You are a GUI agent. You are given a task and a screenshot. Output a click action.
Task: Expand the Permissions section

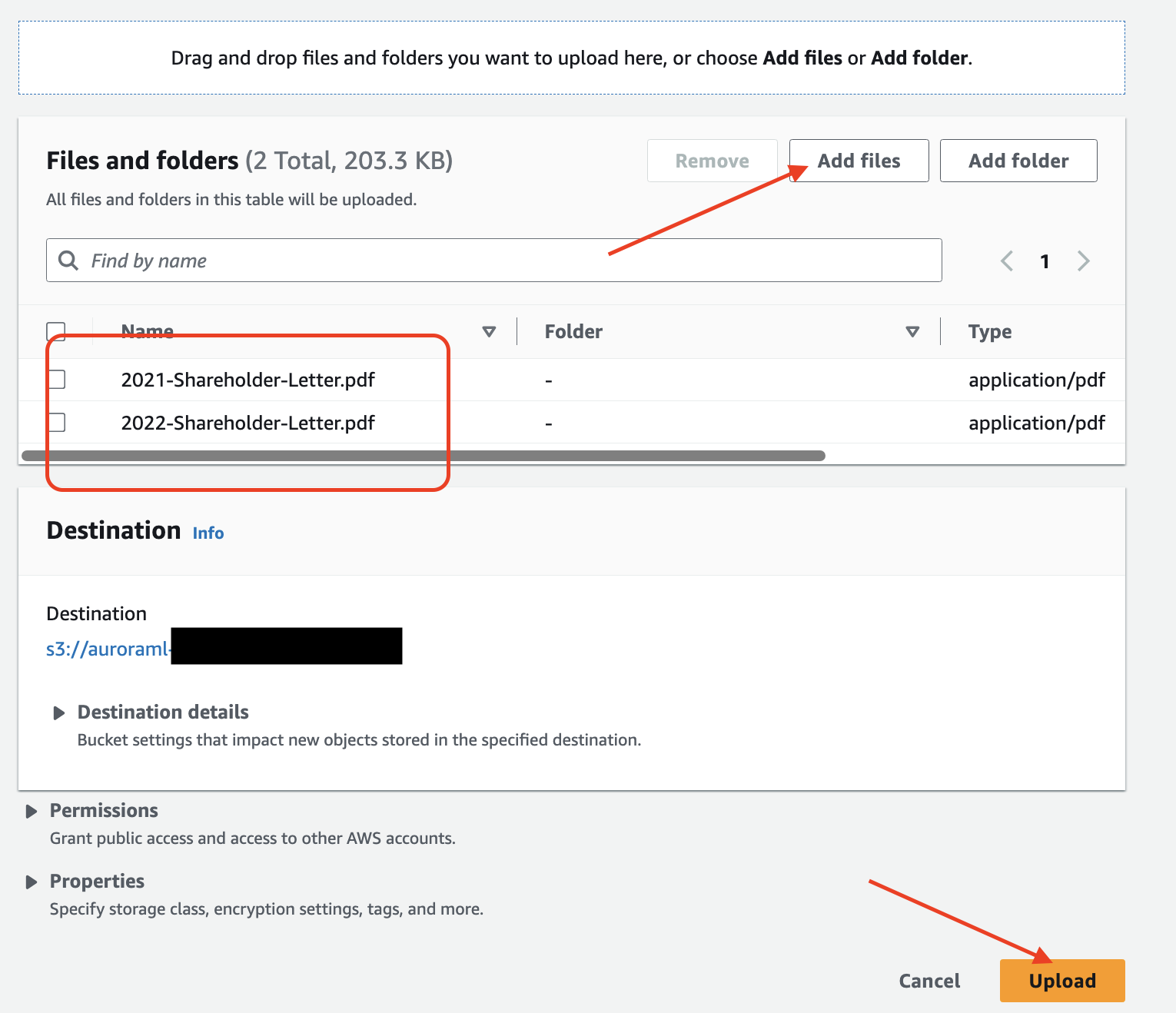[x=32, y=811]
